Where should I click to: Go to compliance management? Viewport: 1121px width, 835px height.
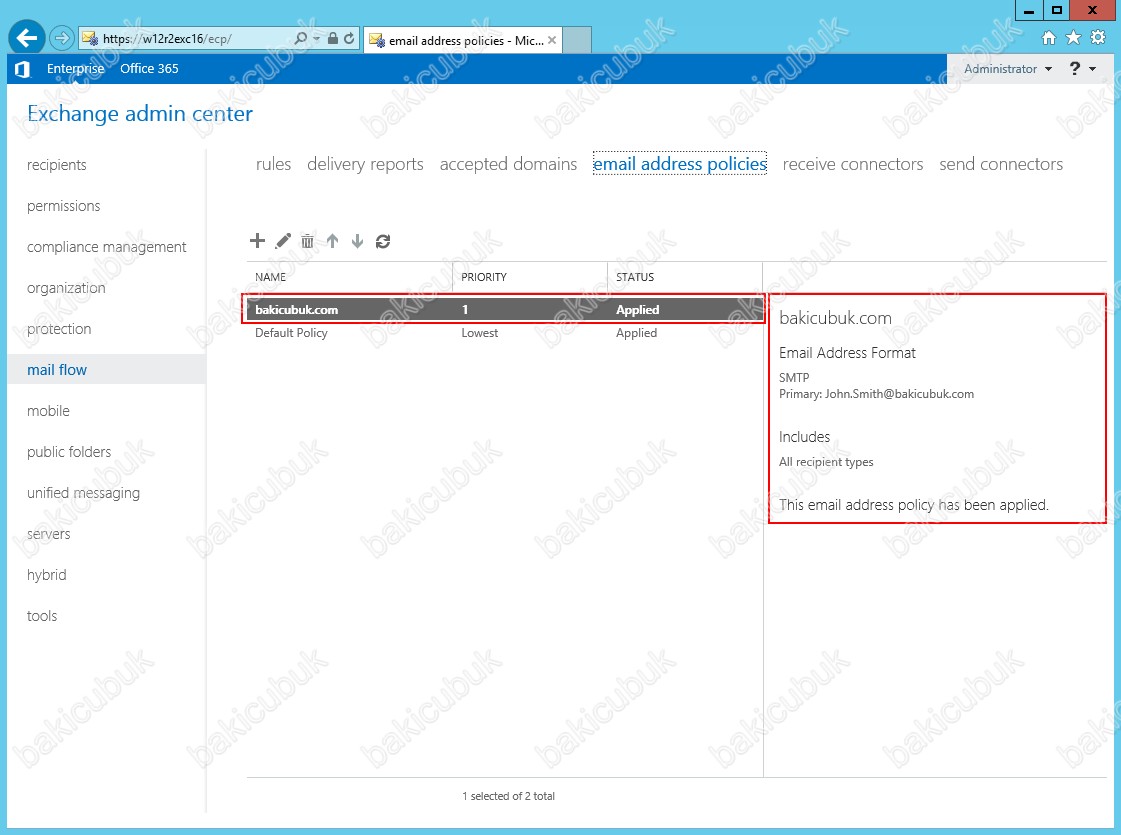[x=107, y=247]
